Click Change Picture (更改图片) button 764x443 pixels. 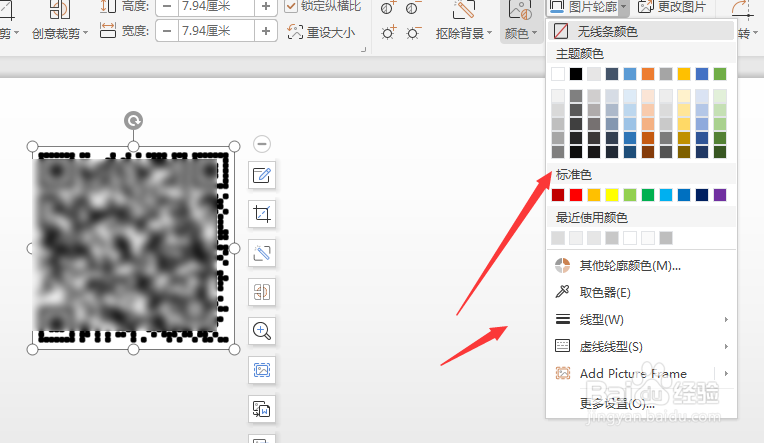tap(672, 7)
